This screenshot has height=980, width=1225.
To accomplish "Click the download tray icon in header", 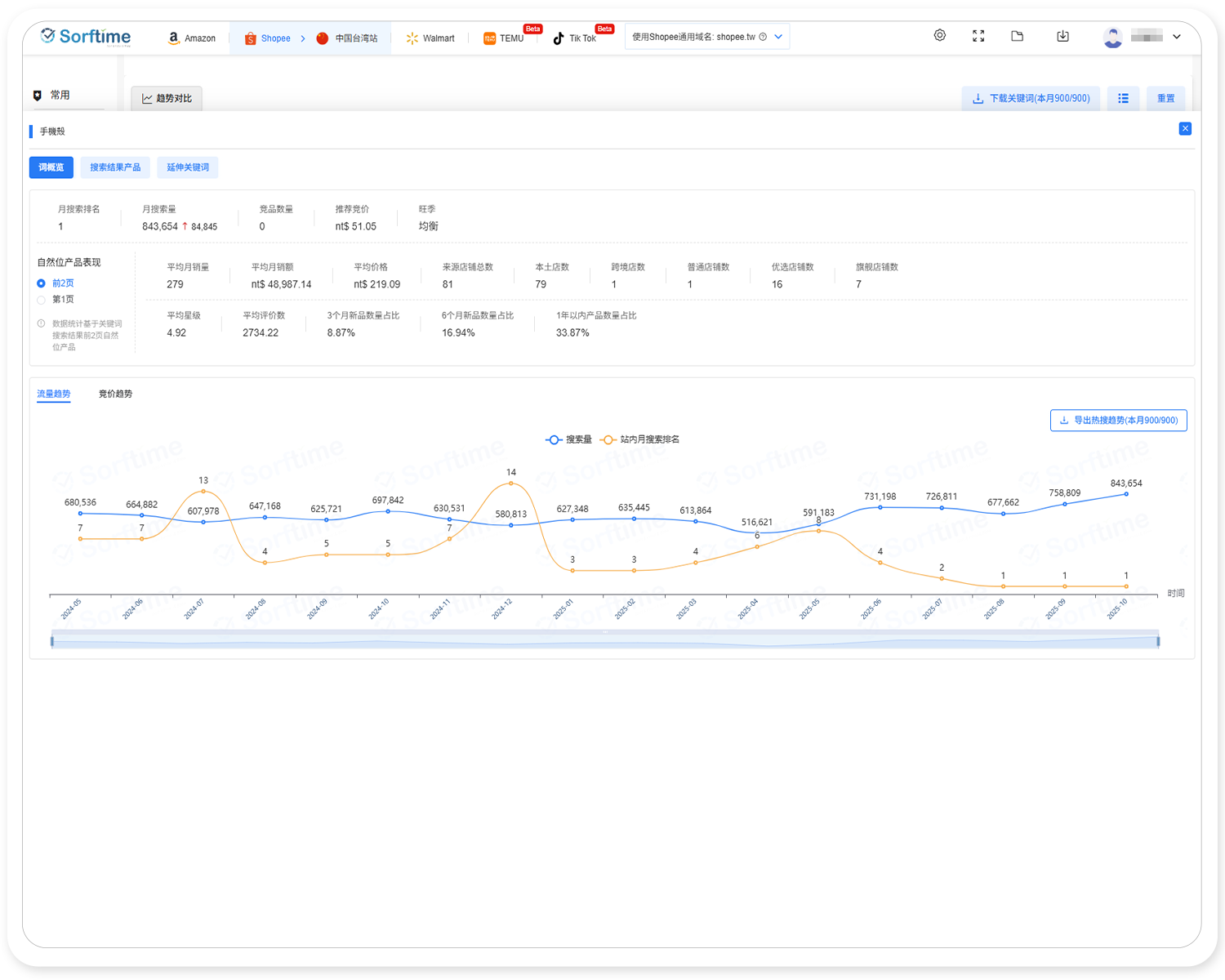I will pyautogui.click(x=1062, y=36).
